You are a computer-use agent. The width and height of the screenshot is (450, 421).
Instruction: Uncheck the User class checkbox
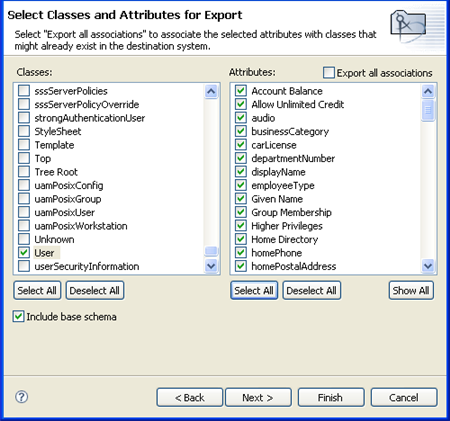click(x=24, y=253)
